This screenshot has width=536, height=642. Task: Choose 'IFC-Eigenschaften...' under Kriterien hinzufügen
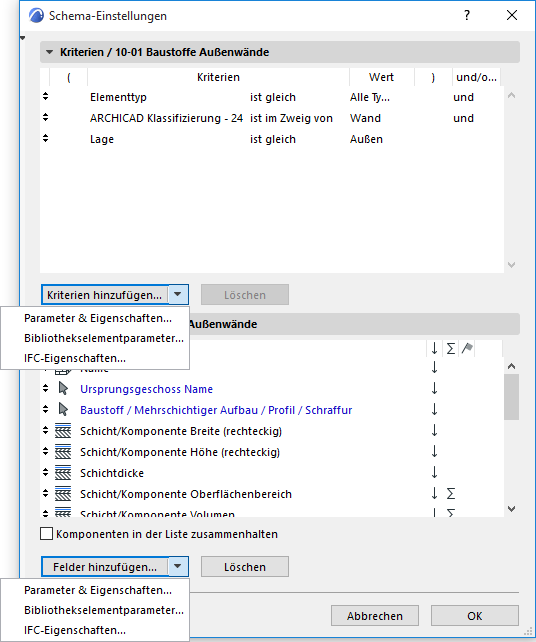click(75, 358)
